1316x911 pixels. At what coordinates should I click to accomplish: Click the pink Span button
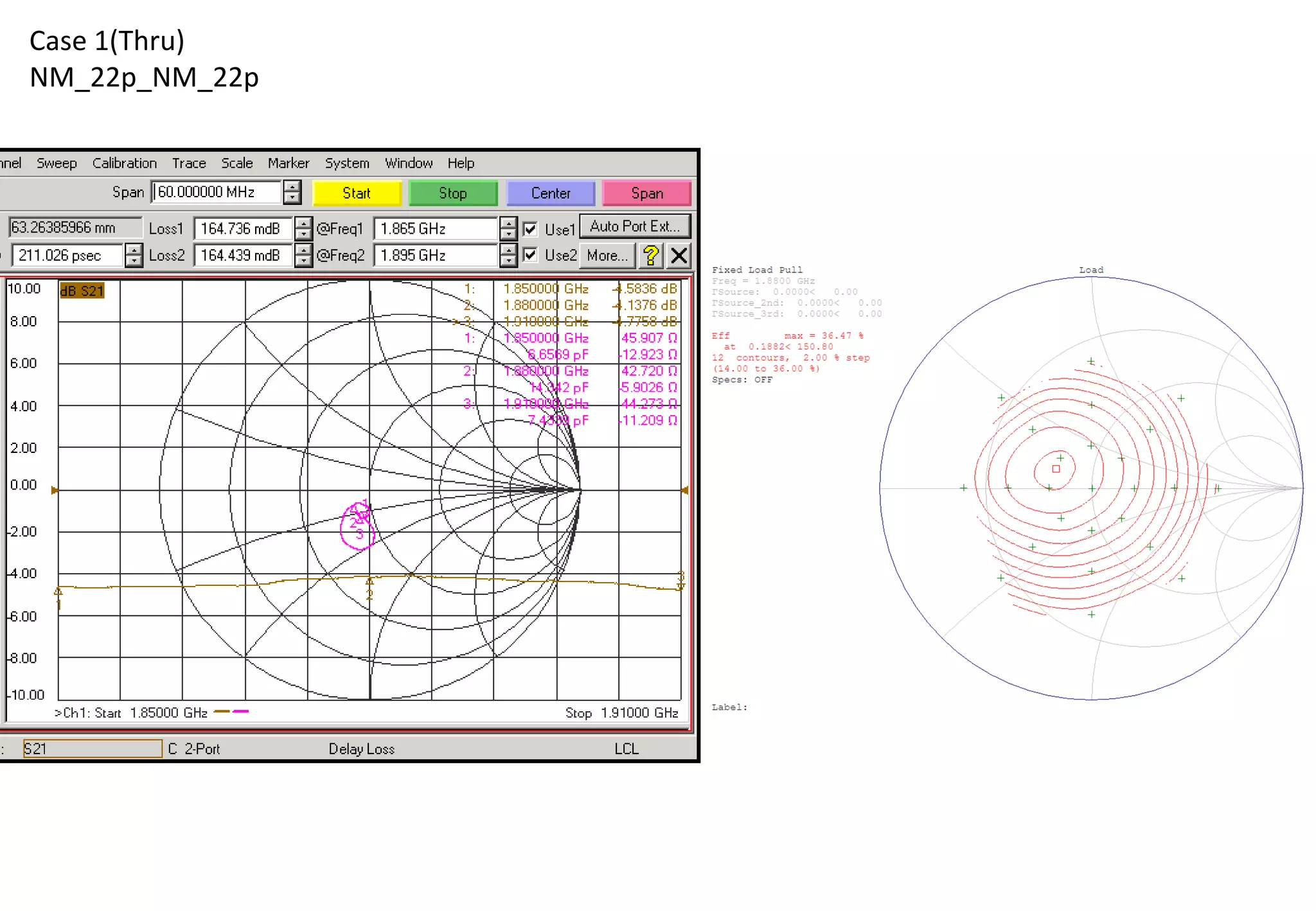[646, 193]
